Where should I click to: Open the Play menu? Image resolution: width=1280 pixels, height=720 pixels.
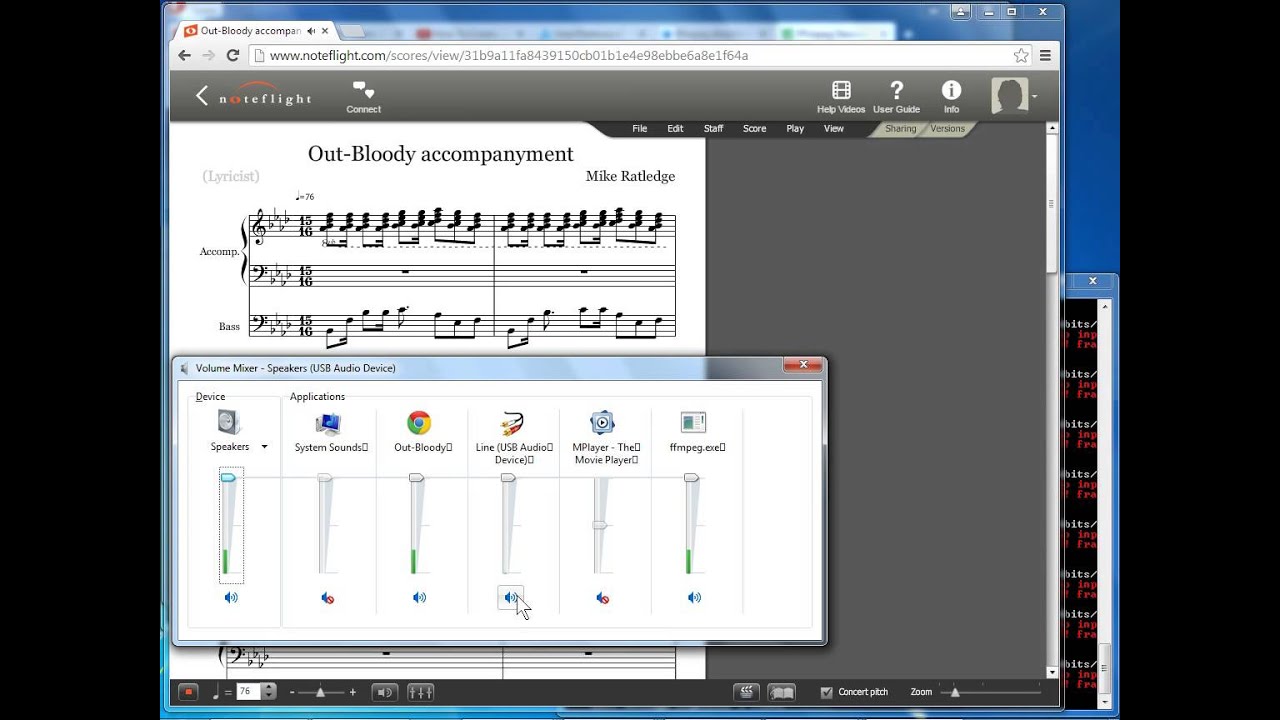pos(795,129)
